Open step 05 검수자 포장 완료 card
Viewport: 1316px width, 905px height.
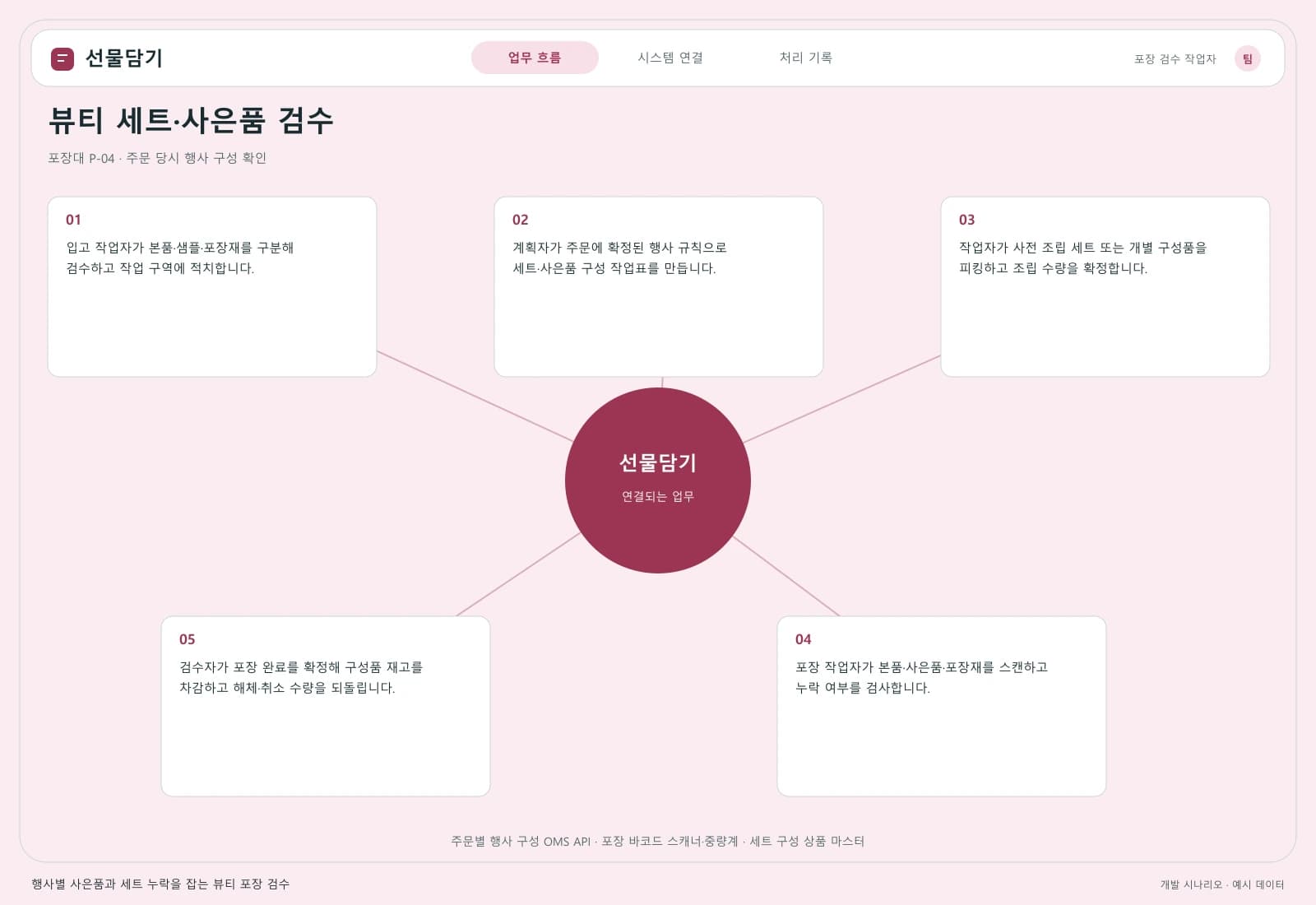click(326, 706)
